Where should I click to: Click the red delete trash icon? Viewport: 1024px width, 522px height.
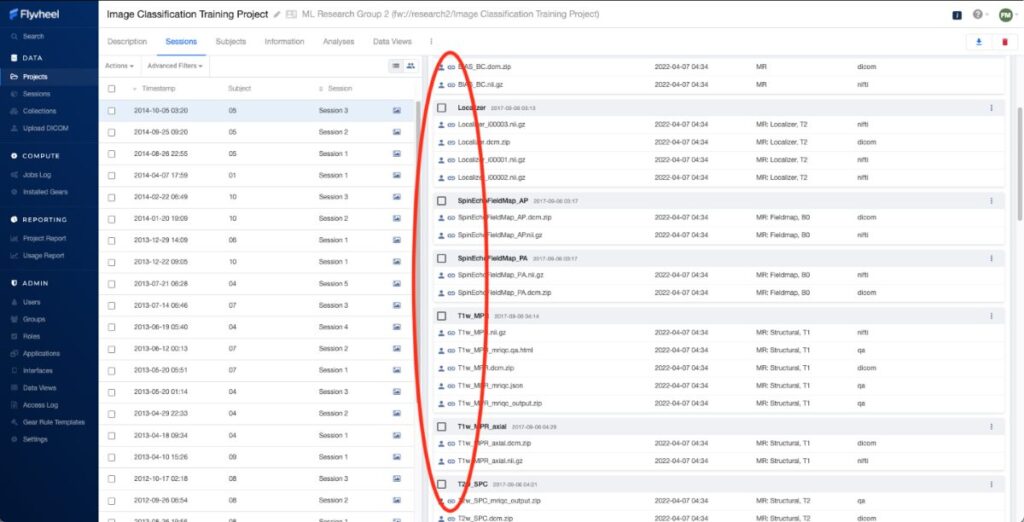coord(1004,42)
